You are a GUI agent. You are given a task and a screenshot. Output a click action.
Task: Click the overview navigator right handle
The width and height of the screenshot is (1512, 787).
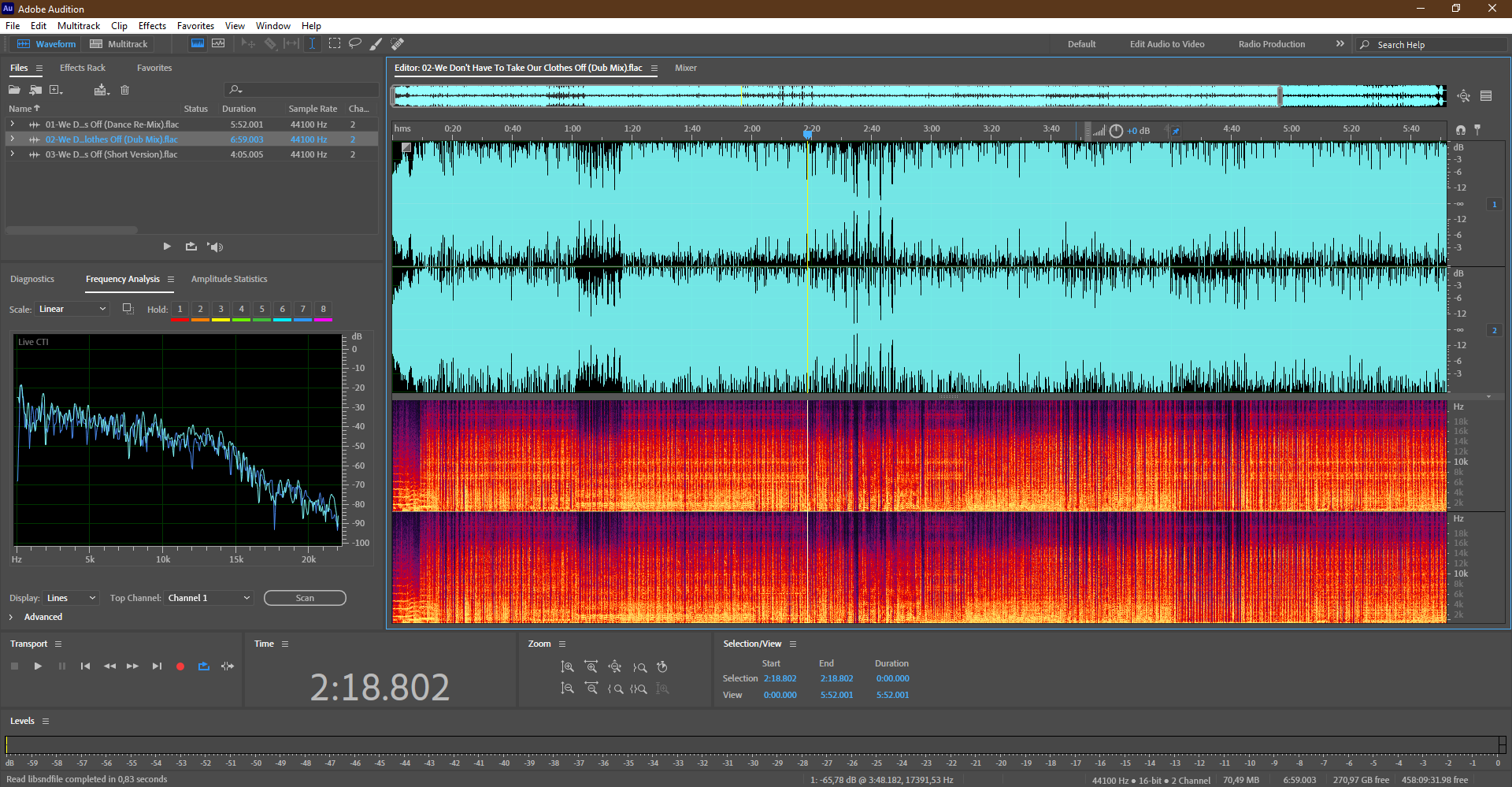1280,96
